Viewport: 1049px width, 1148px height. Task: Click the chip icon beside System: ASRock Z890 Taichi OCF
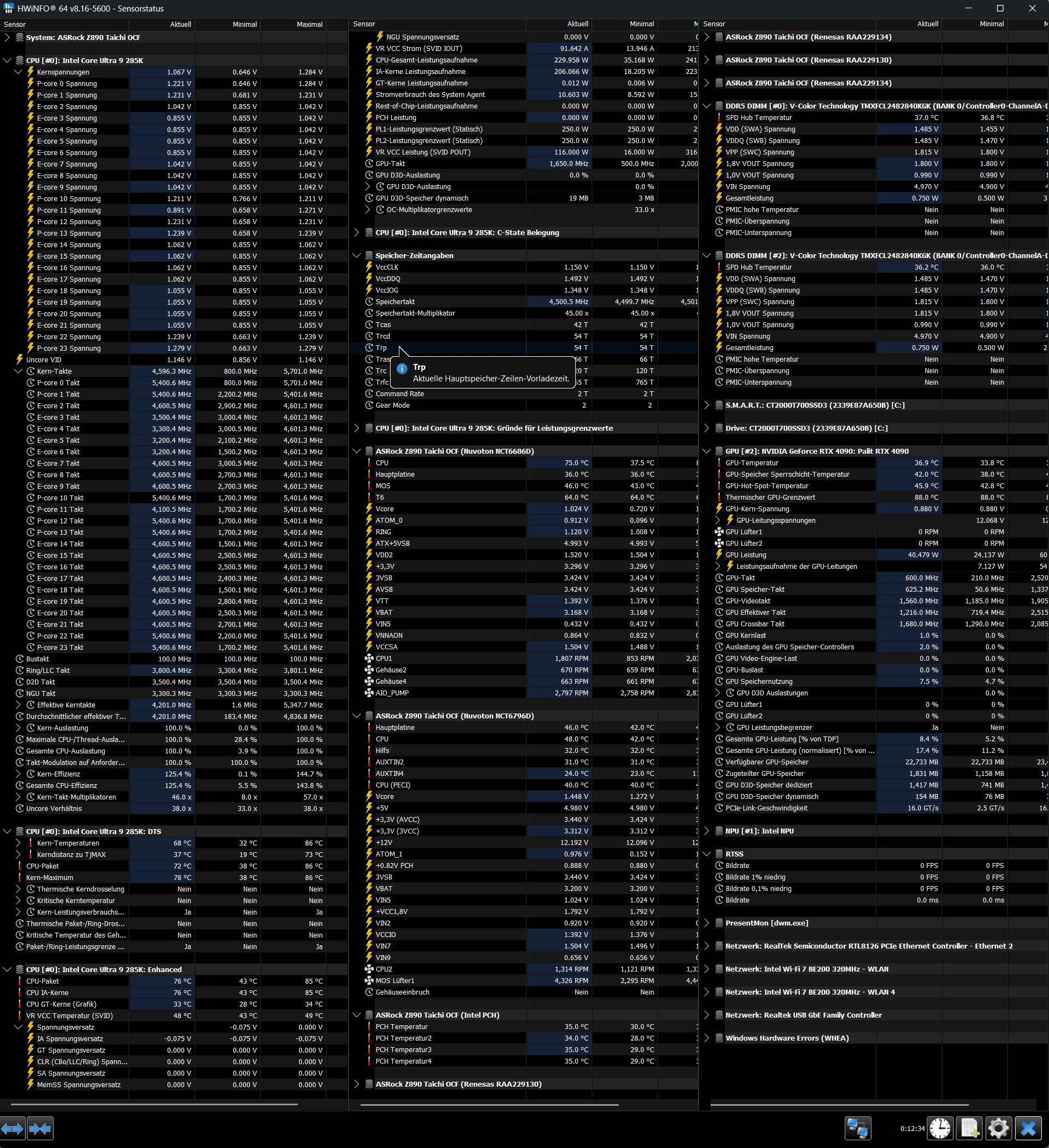[19, 38]
